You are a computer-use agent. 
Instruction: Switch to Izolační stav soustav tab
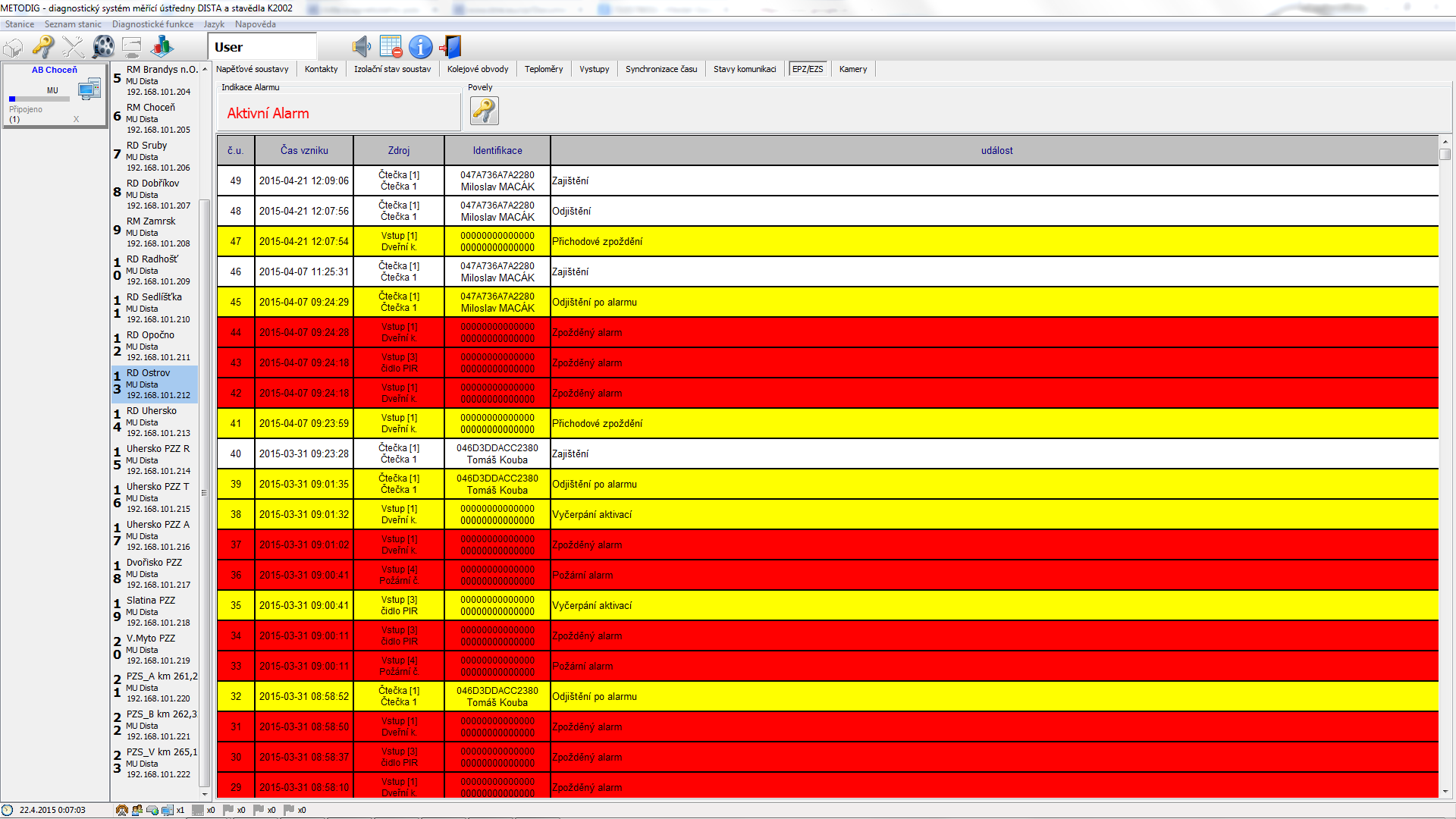[393, 69]
